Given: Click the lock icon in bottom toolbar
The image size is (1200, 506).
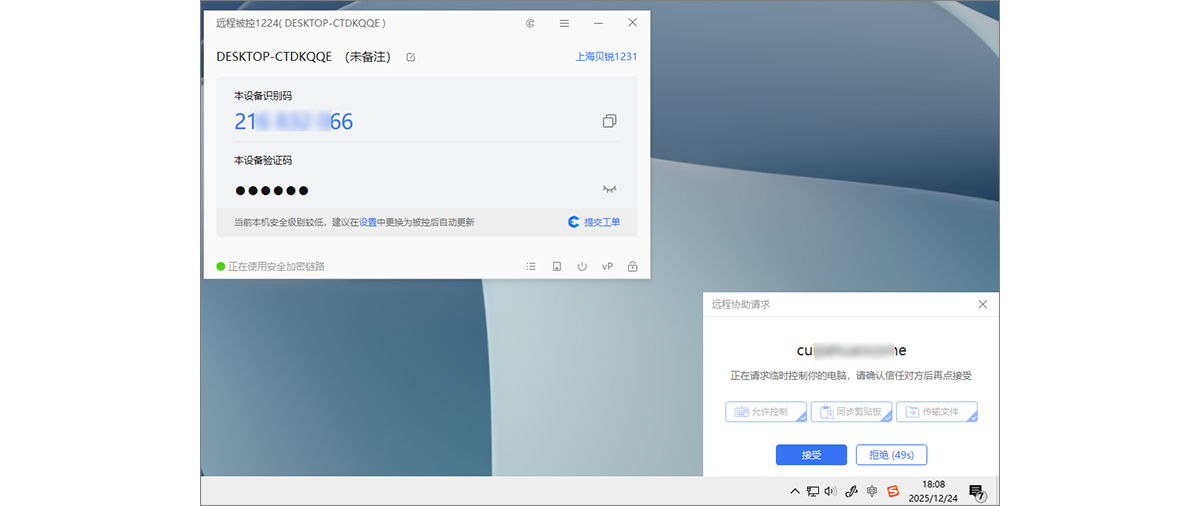Looking at the screenshot, I should (x=632, y=267).
